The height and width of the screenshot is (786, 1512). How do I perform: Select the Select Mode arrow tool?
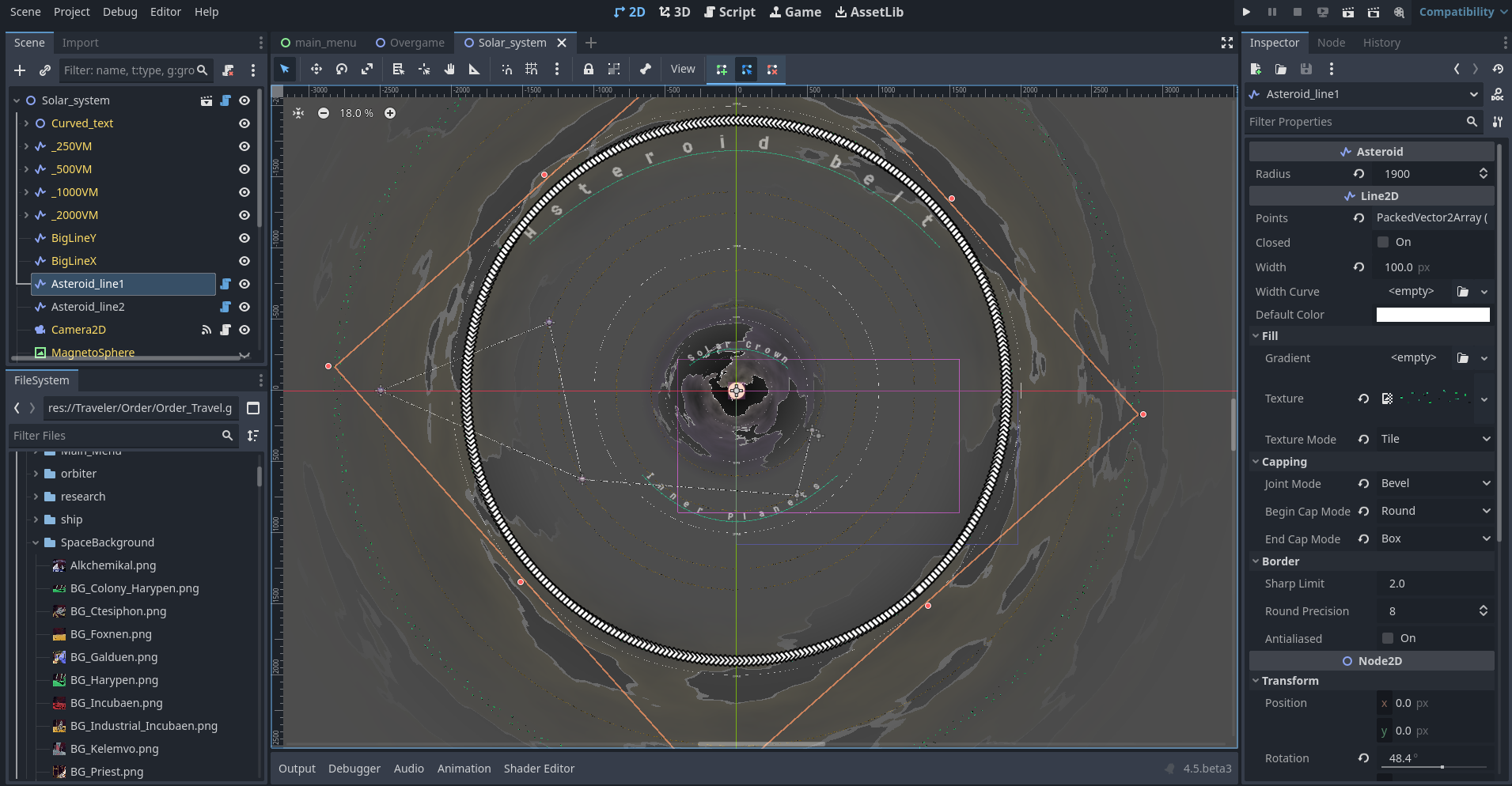[x=285, y=70]
